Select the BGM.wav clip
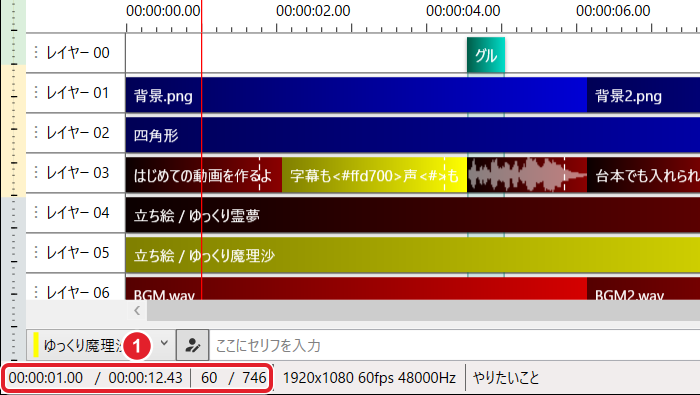This screenshot has width=700, height=395. point(356,289)
